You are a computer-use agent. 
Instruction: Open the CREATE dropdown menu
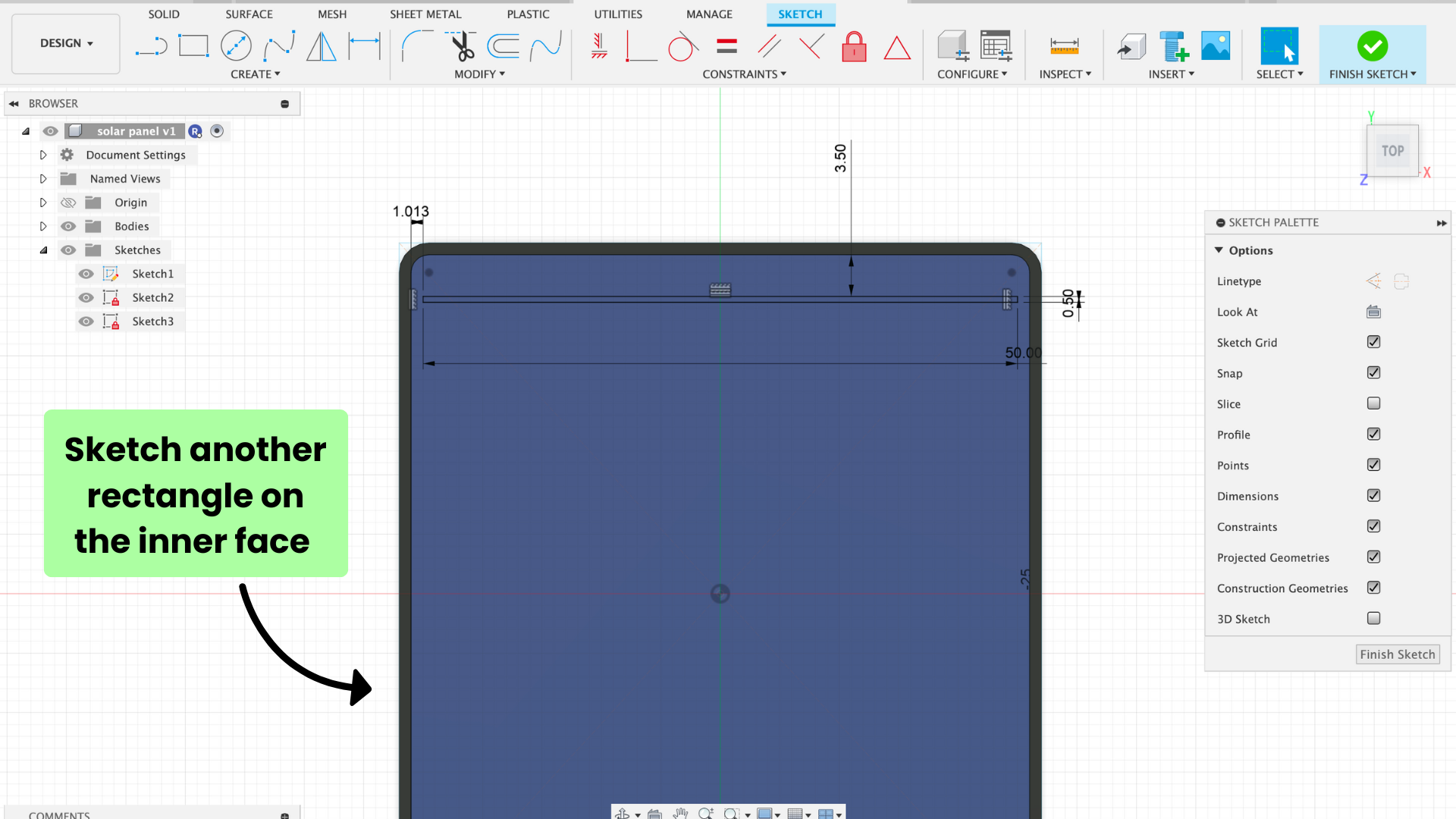pyautogui.click(x=256, y=74)
